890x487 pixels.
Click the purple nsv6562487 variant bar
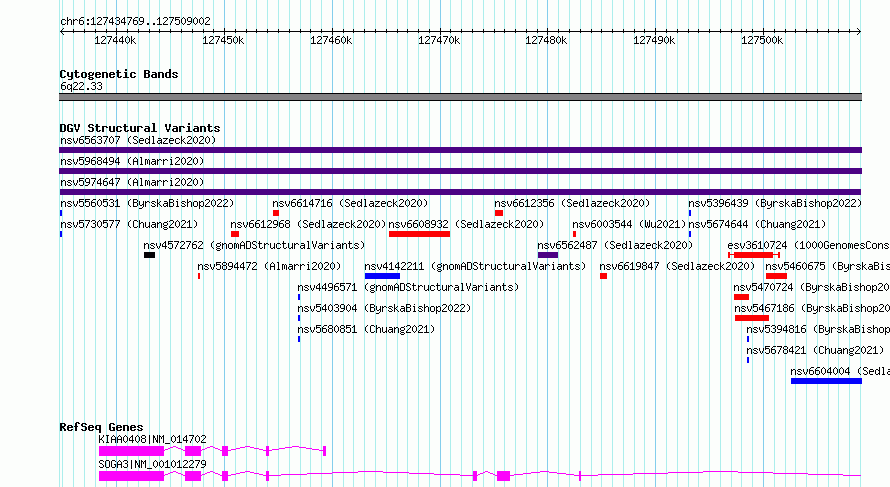[548, 255]
